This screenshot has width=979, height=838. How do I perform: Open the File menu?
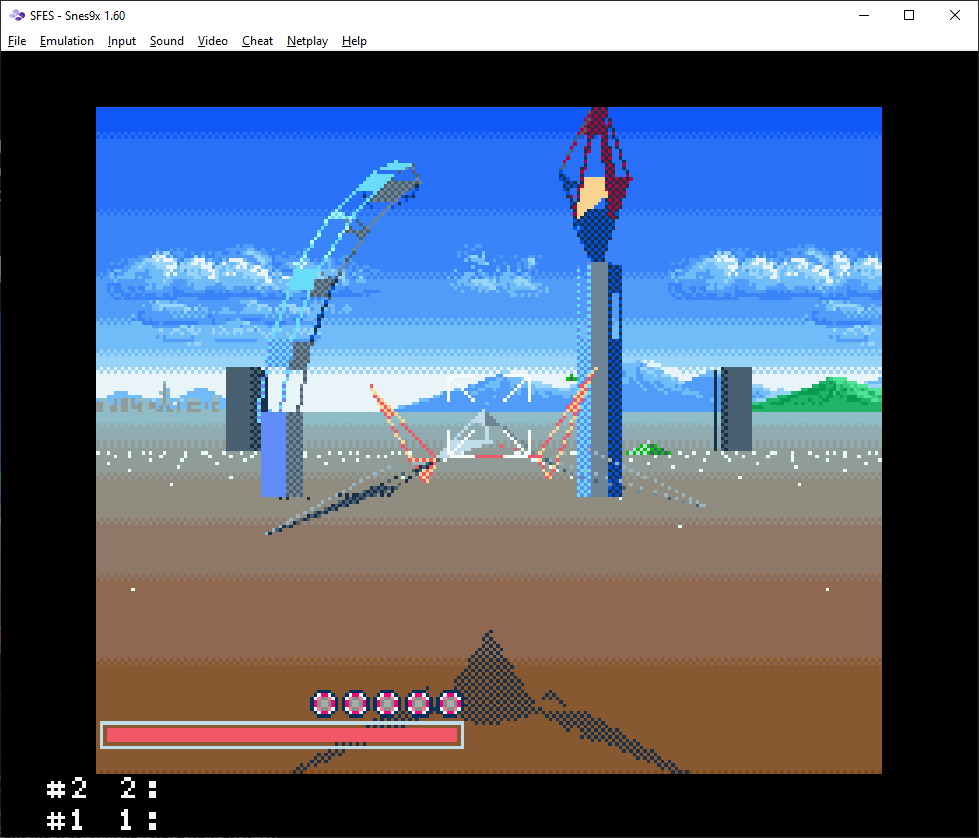17,41
